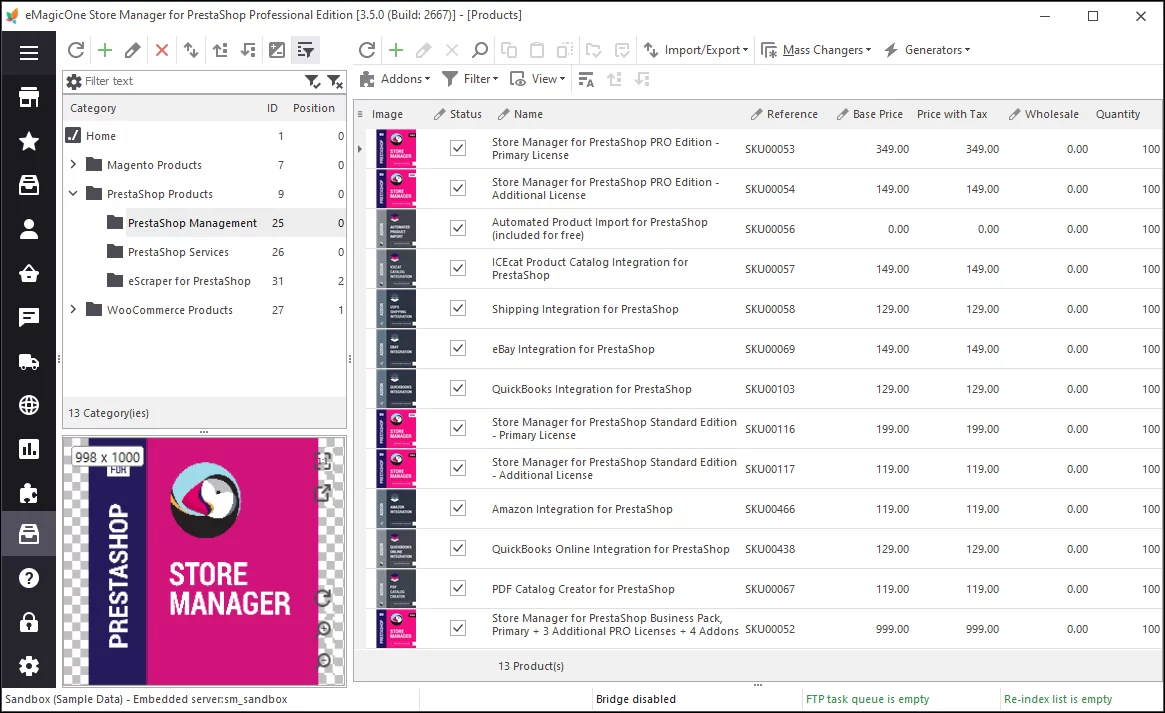The height and width of the screenshot is (713, 1165).
Task: Open the preview image in external viewer
Action: [x=324, y=492]
